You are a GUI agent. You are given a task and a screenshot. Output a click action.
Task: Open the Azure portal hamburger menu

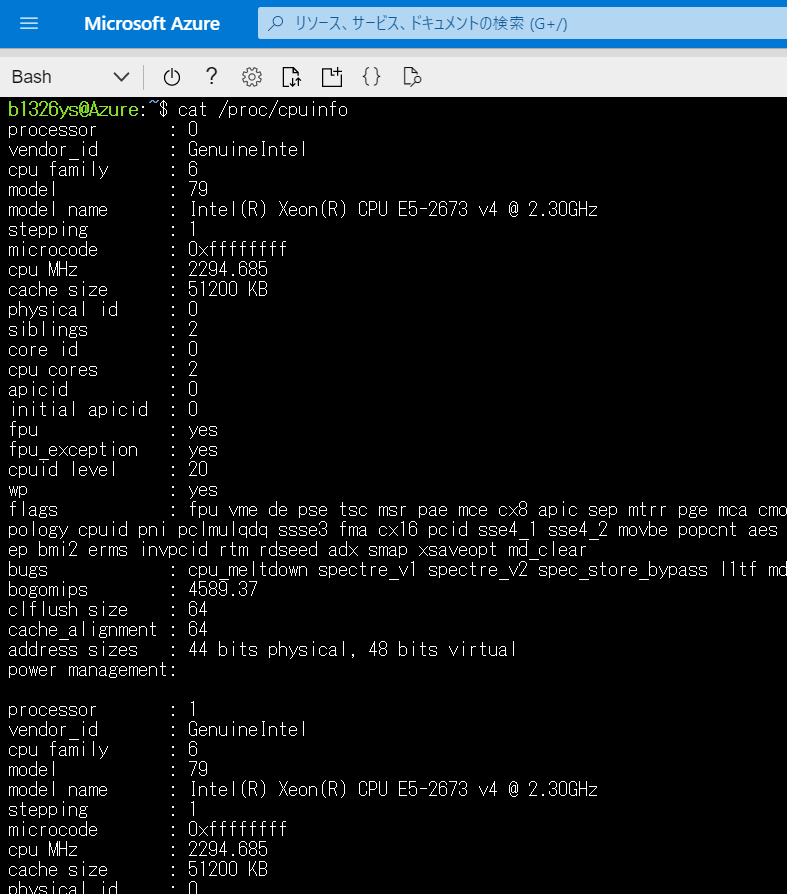click(x=29, y=23)
